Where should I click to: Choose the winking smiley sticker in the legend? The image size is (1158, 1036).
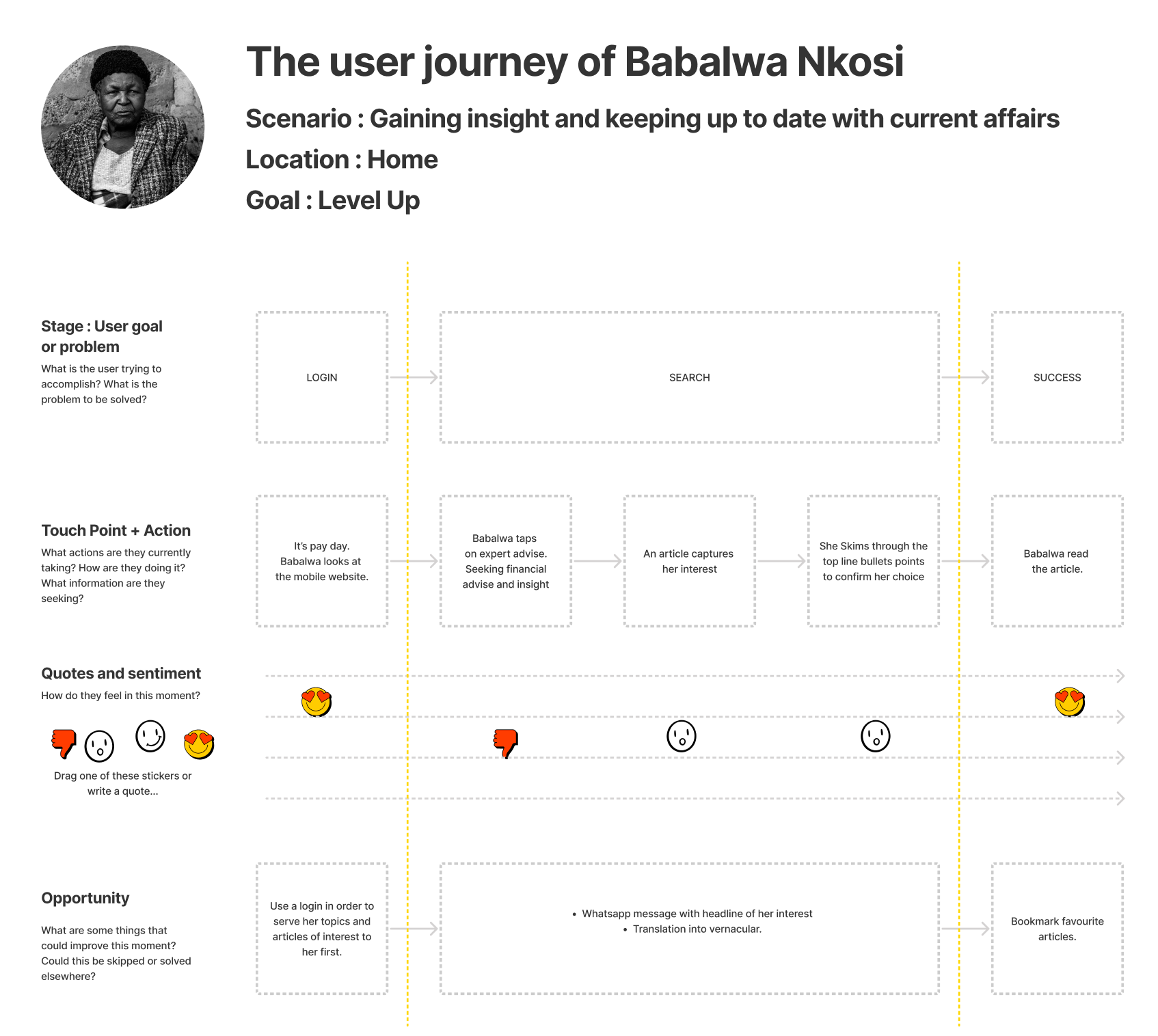click(x=150, y=736)
